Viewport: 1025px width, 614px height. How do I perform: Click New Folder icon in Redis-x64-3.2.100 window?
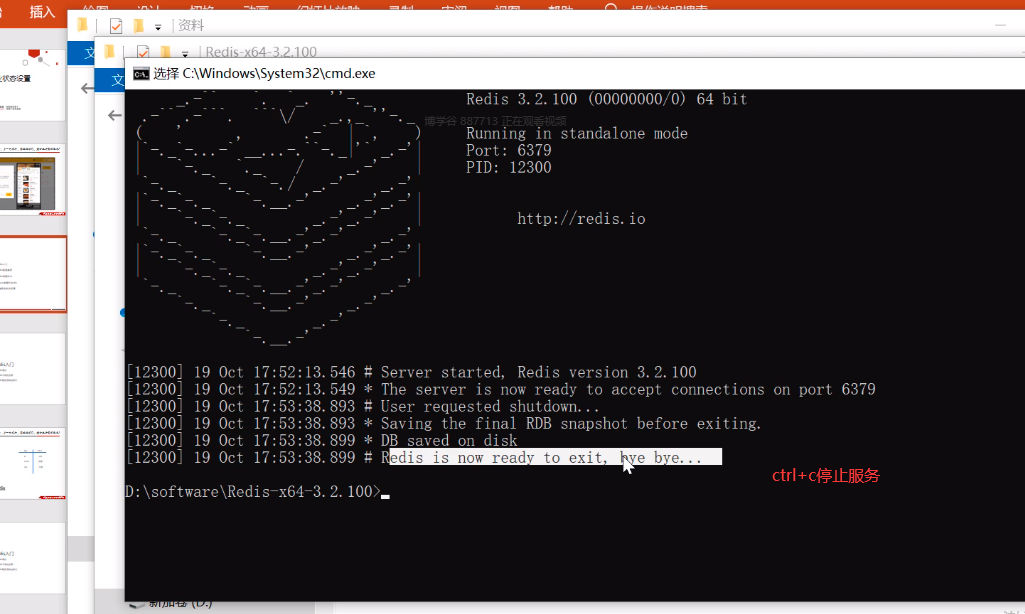pyautogui.click(x=165, y=52)
